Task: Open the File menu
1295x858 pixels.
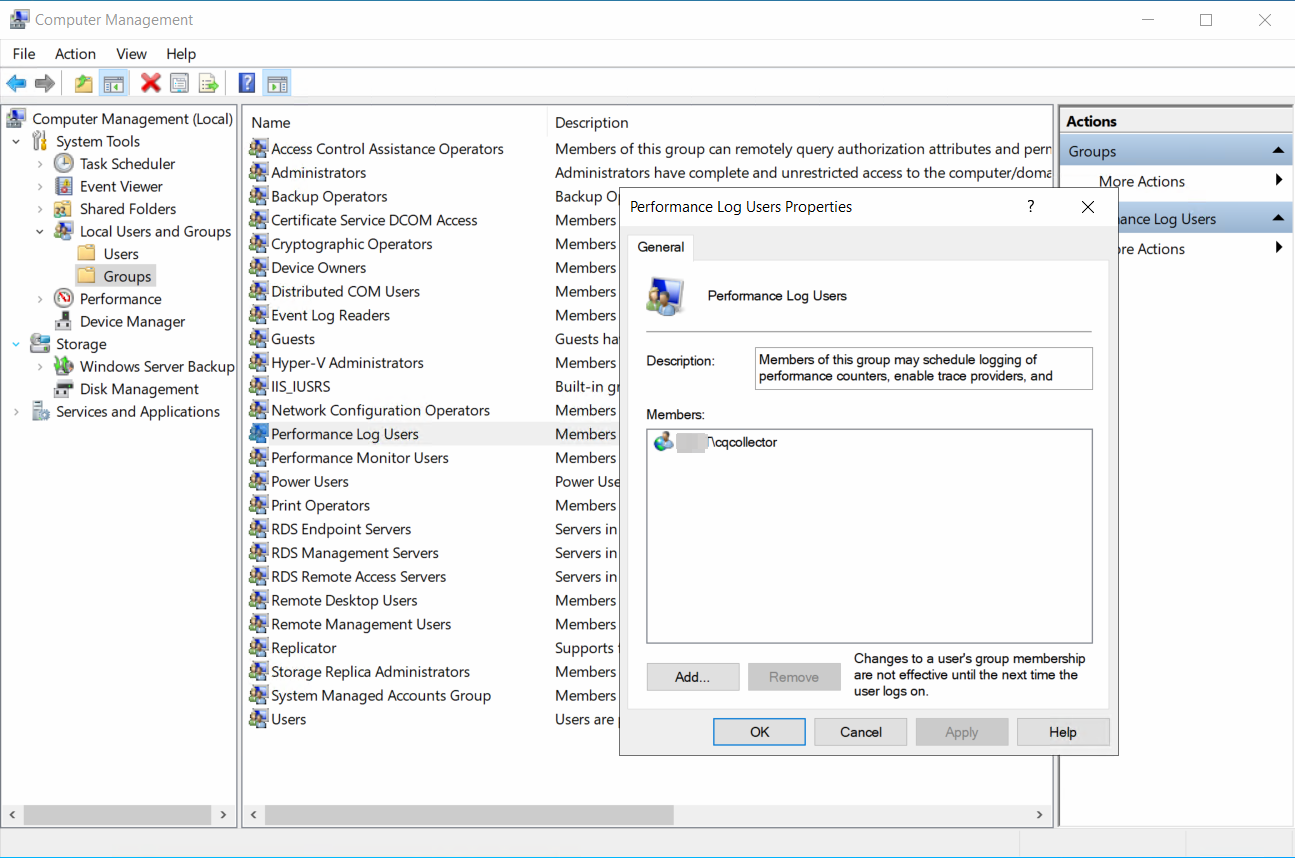Action: (x=24, y=54)
